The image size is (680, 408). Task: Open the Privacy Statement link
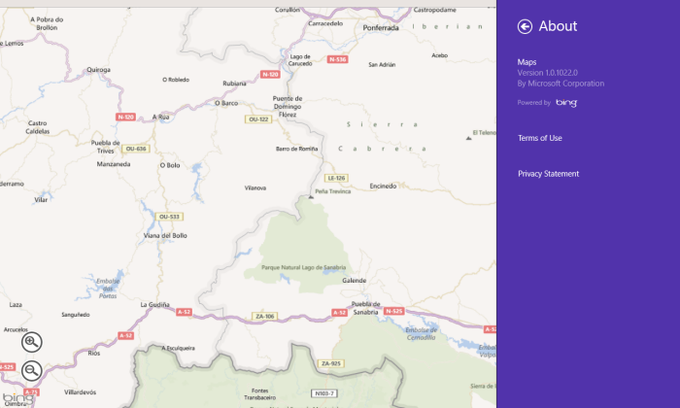click(x=548, y=174)
